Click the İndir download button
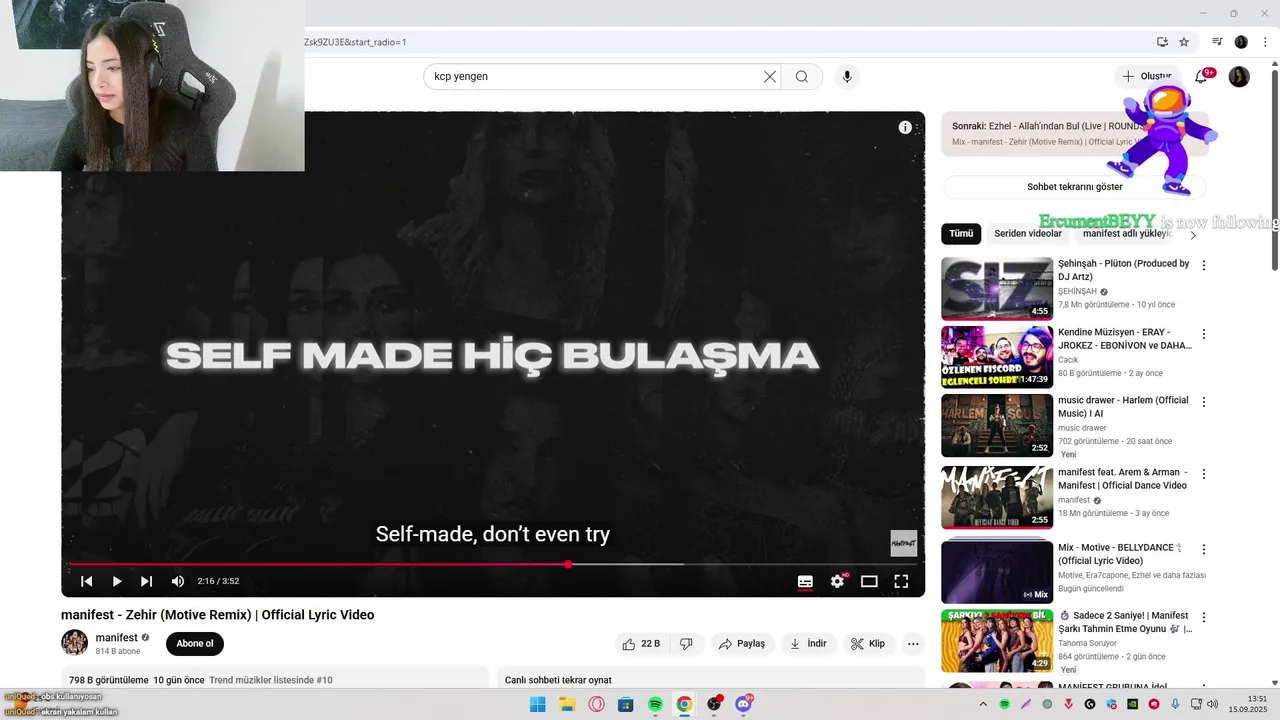1280x720 pixels. [x=808, y=644]
